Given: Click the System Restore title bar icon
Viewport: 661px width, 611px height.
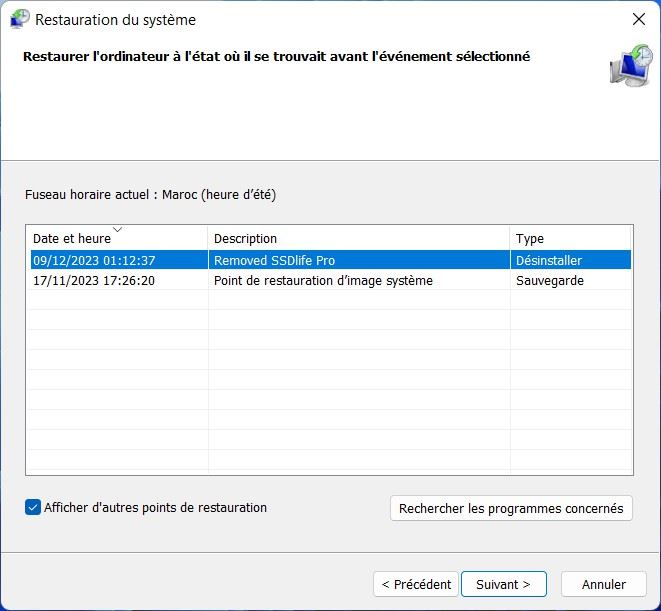Looking at the screenshot, I should click(x=19, y=19).
